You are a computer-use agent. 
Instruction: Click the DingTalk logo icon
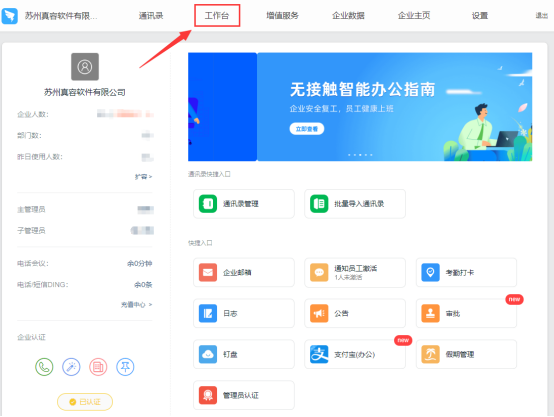tap(10, 16)
